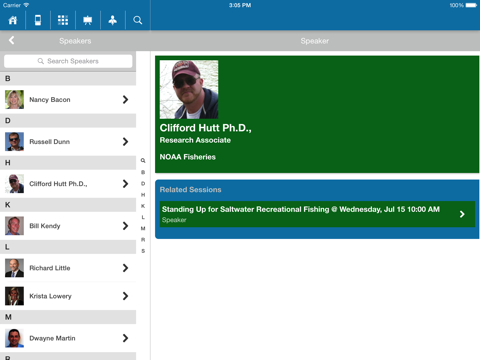Select the Richard Little name

[x=50, y=268]
